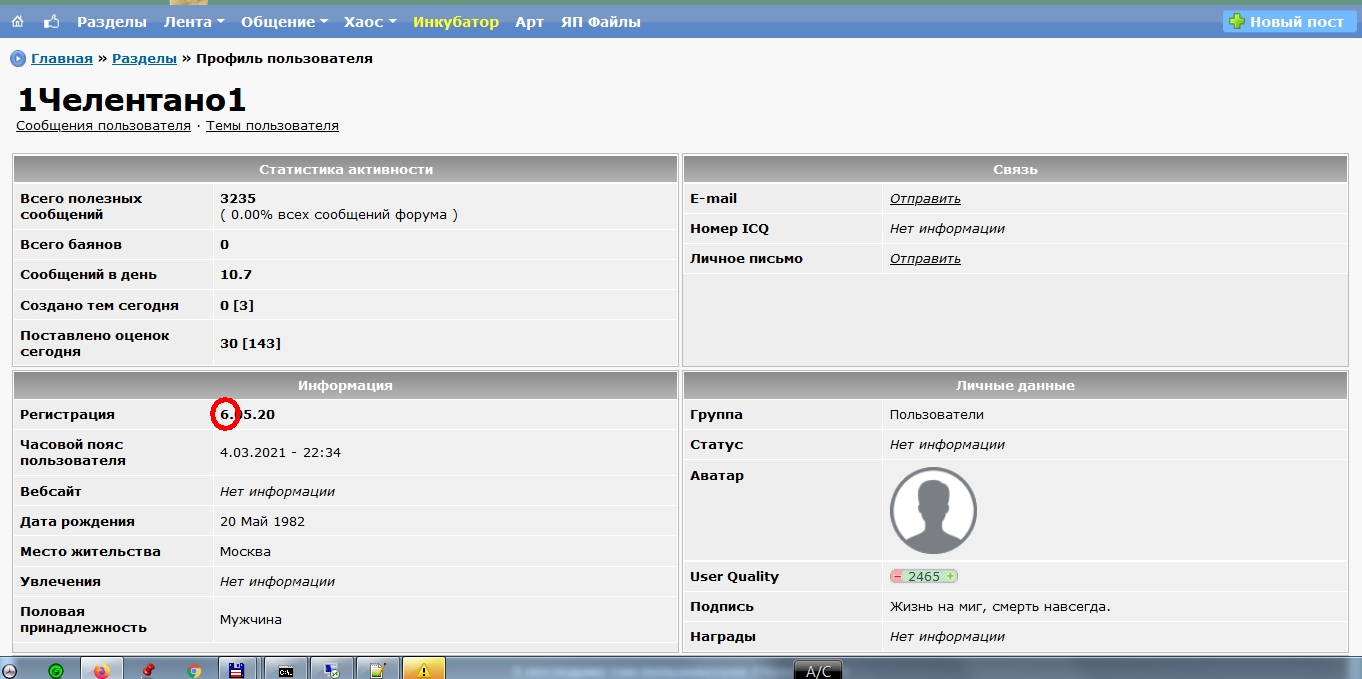The image size is (1362, 679).
Task: View Сообщения пользователя link
Action: 103,126
